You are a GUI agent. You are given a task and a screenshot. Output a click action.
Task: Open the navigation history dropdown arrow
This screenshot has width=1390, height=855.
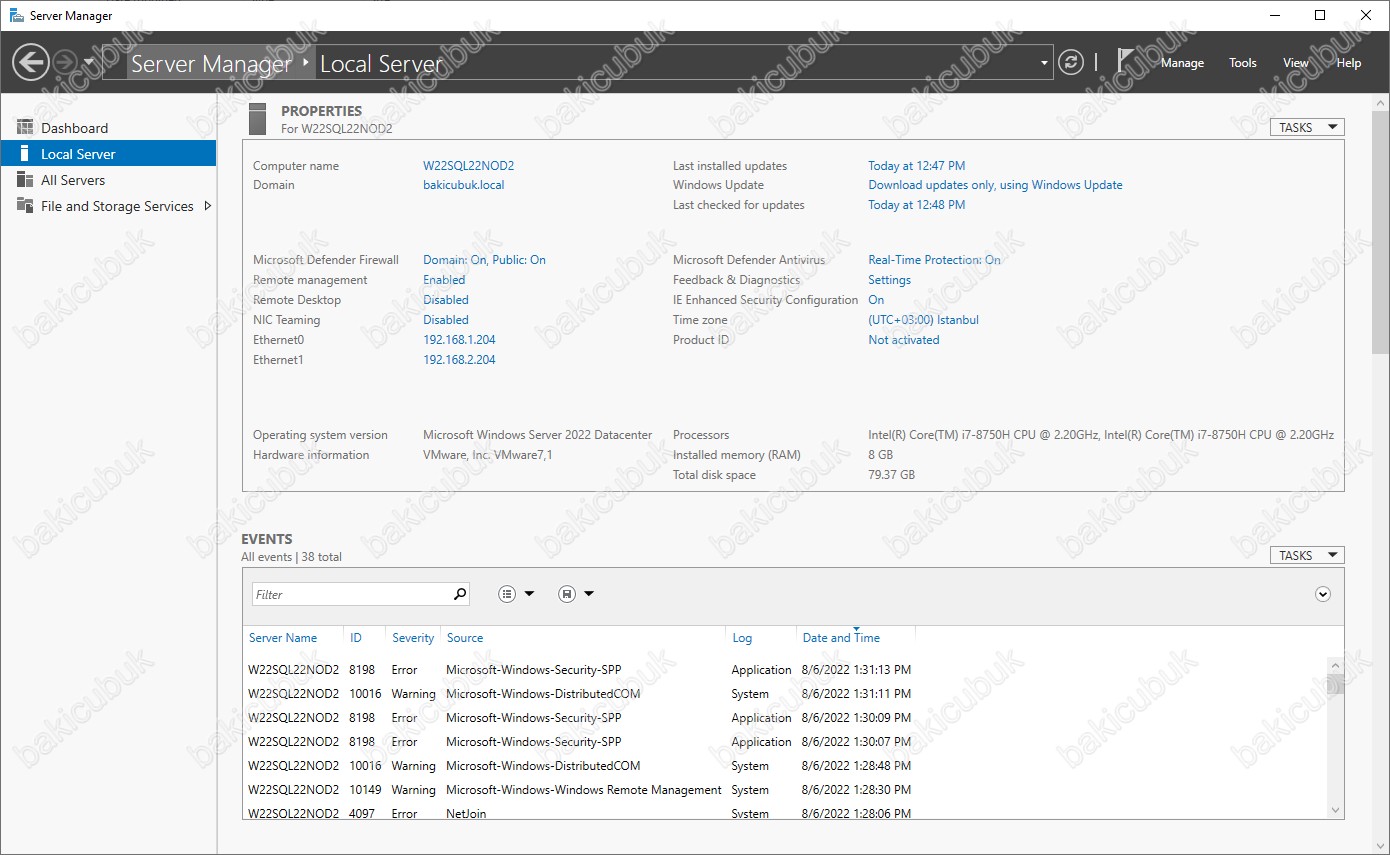(x=89, y=62)
